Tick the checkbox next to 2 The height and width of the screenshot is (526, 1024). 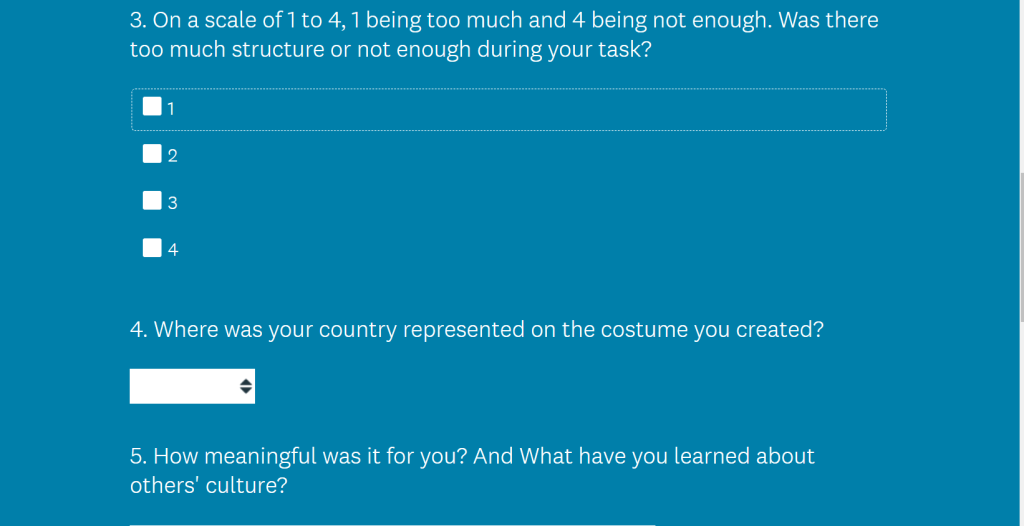coord(152,154)
